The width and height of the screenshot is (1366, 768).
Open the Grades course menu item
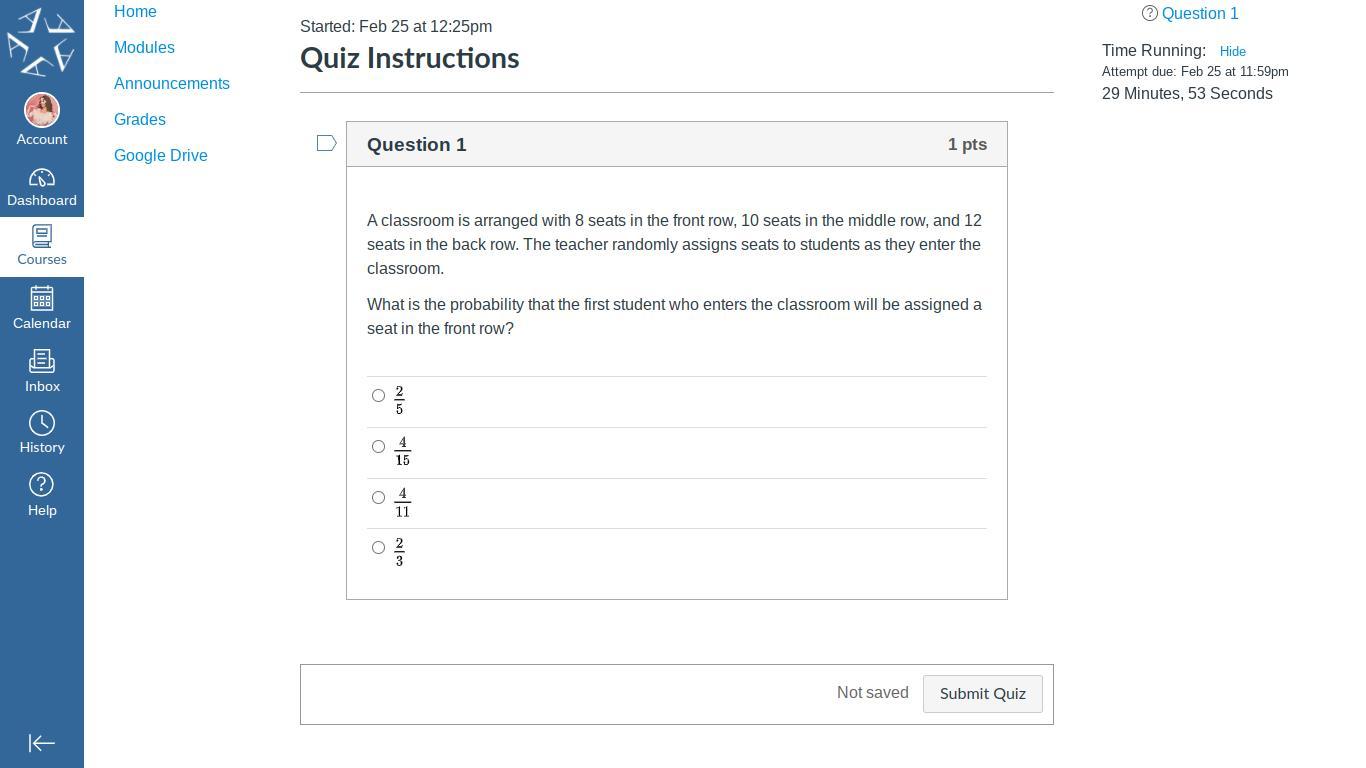tap(140, 120)
